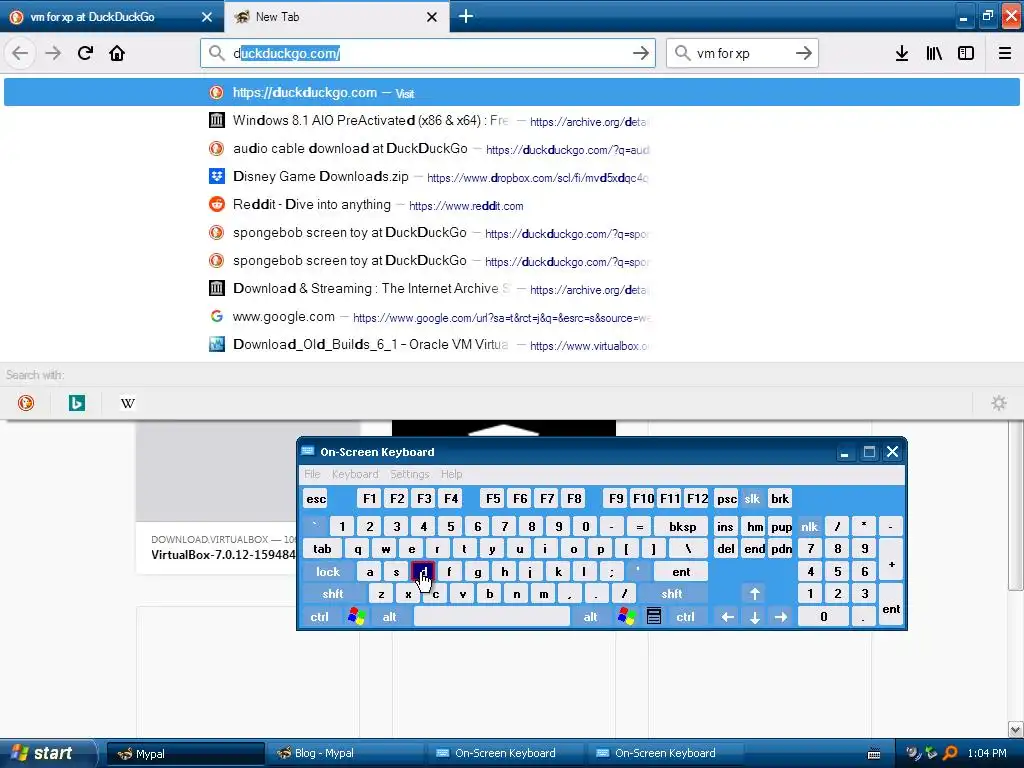
Task: Visit the https://duckduckgo.com suggestion
Action: [x=511, y=93]
